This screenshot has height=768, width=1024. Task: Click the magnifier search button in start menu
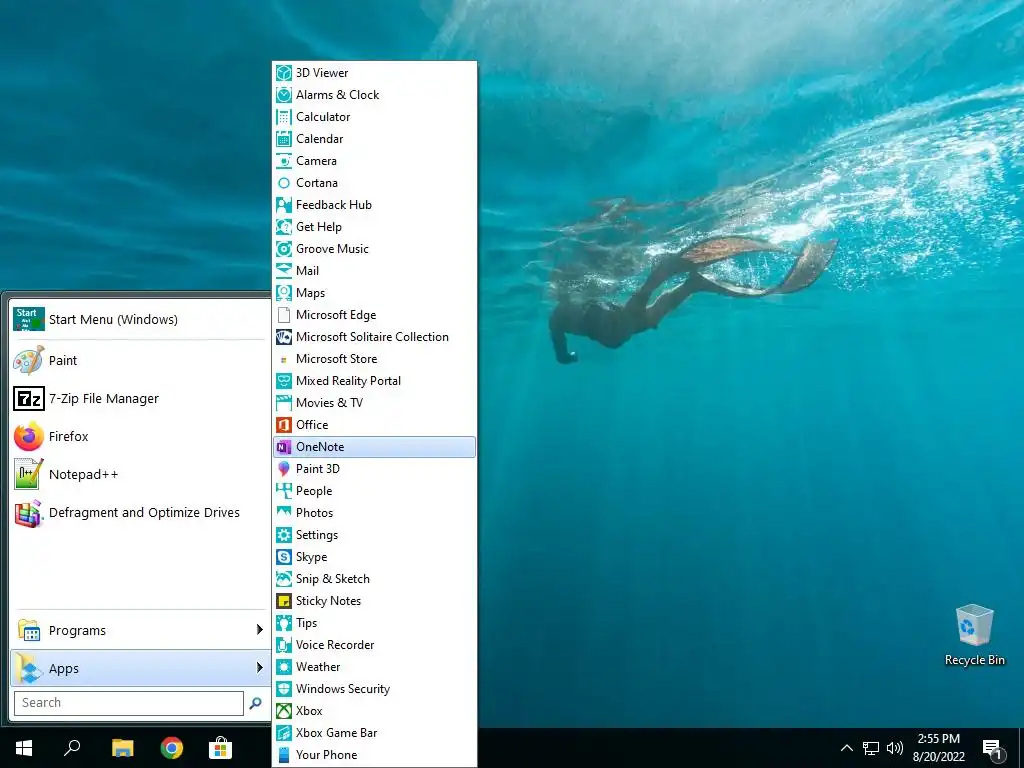(x=255, y=703)
